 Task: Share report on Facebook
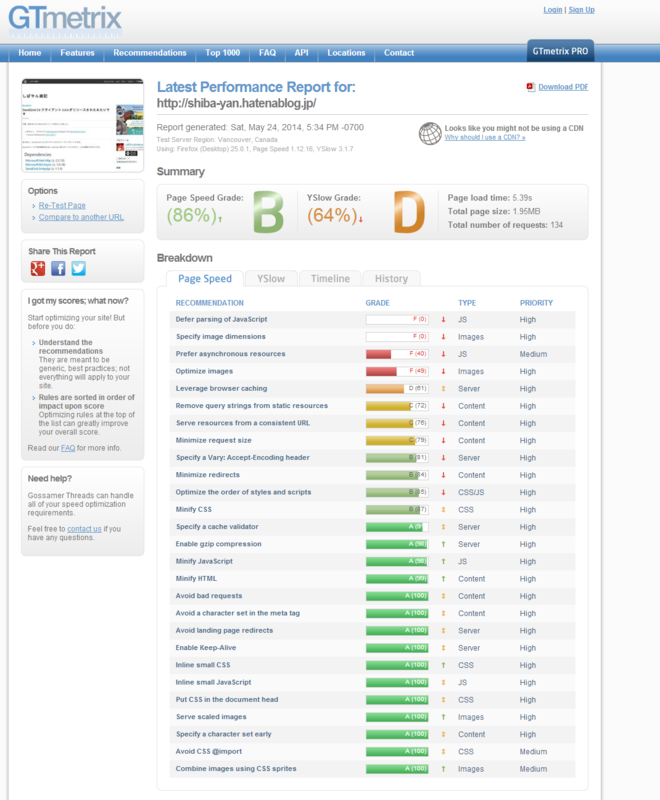pyautogui.click(x=58, y=268)
